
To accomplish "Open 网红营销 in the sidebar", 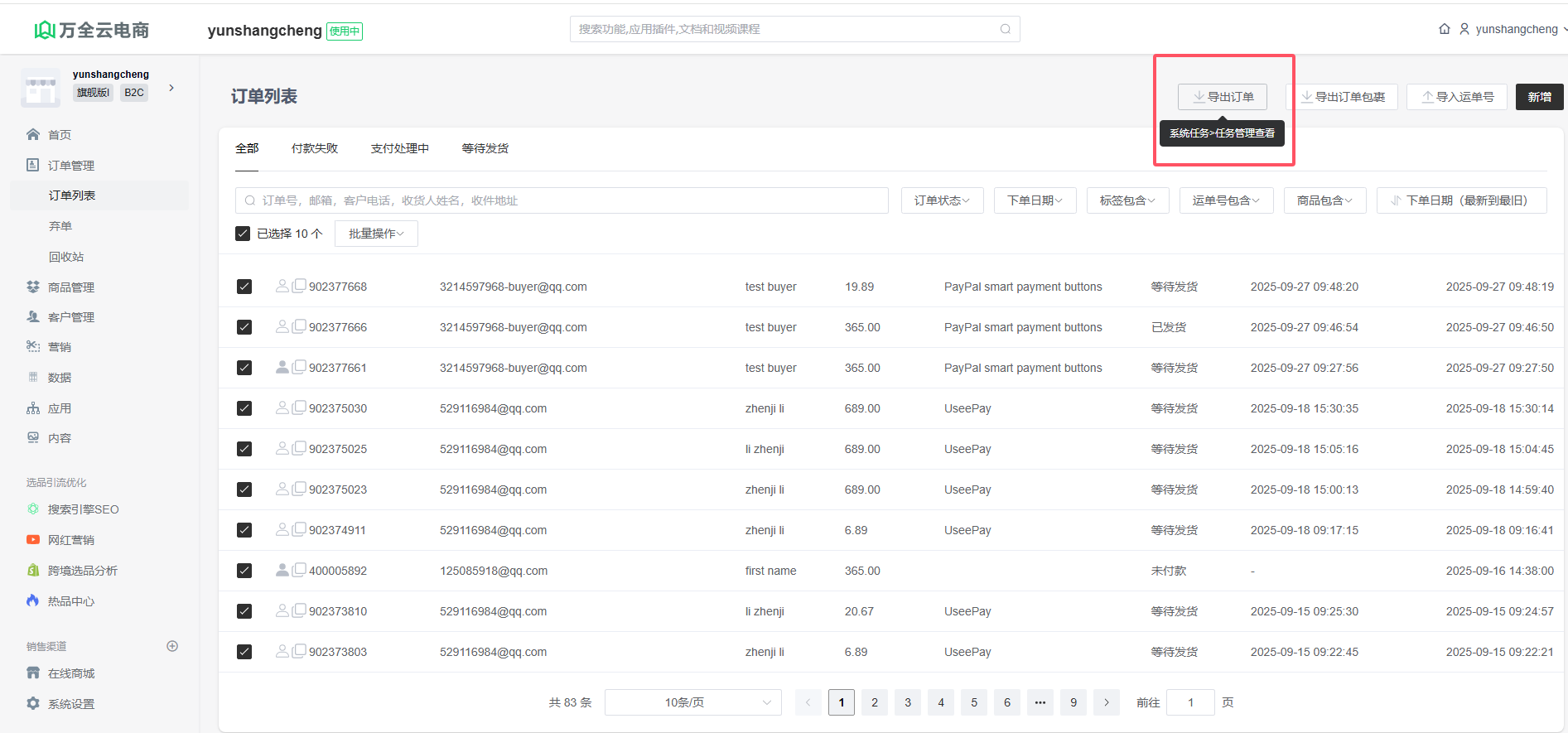I will (x=70, y=540).
